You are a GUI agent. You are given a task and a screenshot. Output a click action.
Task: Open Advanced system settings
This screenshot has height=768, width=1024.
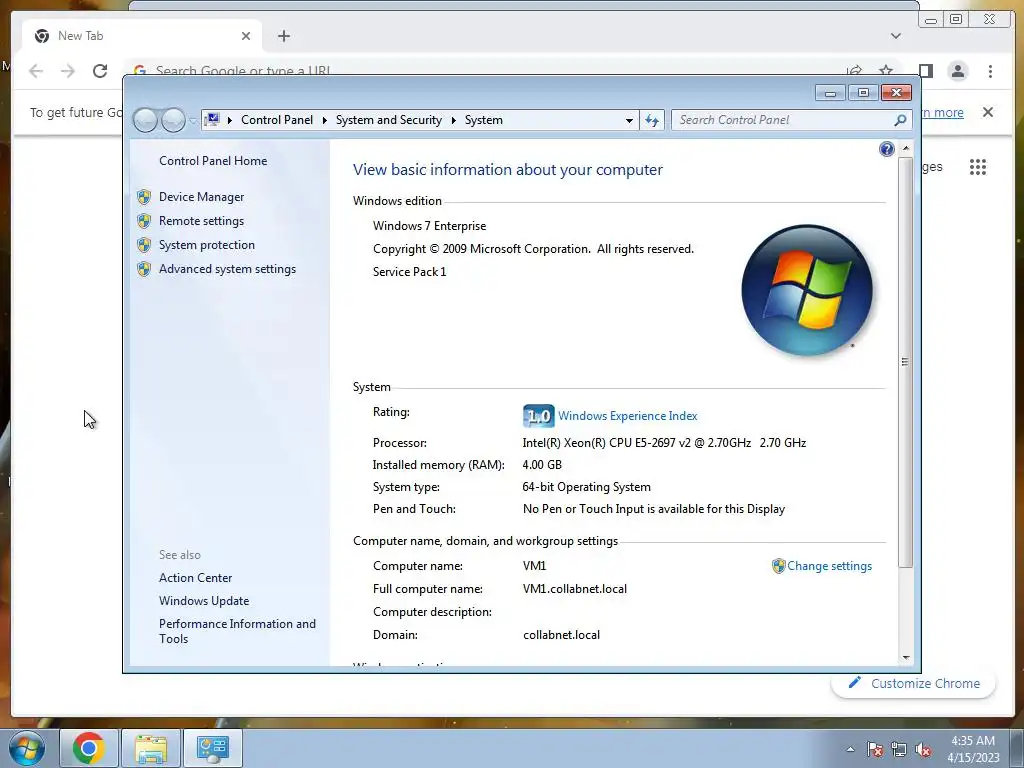tap(227, 269)
